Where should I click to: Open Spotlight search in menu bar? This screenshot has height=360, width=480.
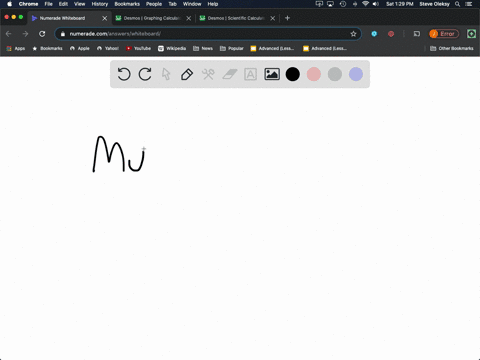458,4
